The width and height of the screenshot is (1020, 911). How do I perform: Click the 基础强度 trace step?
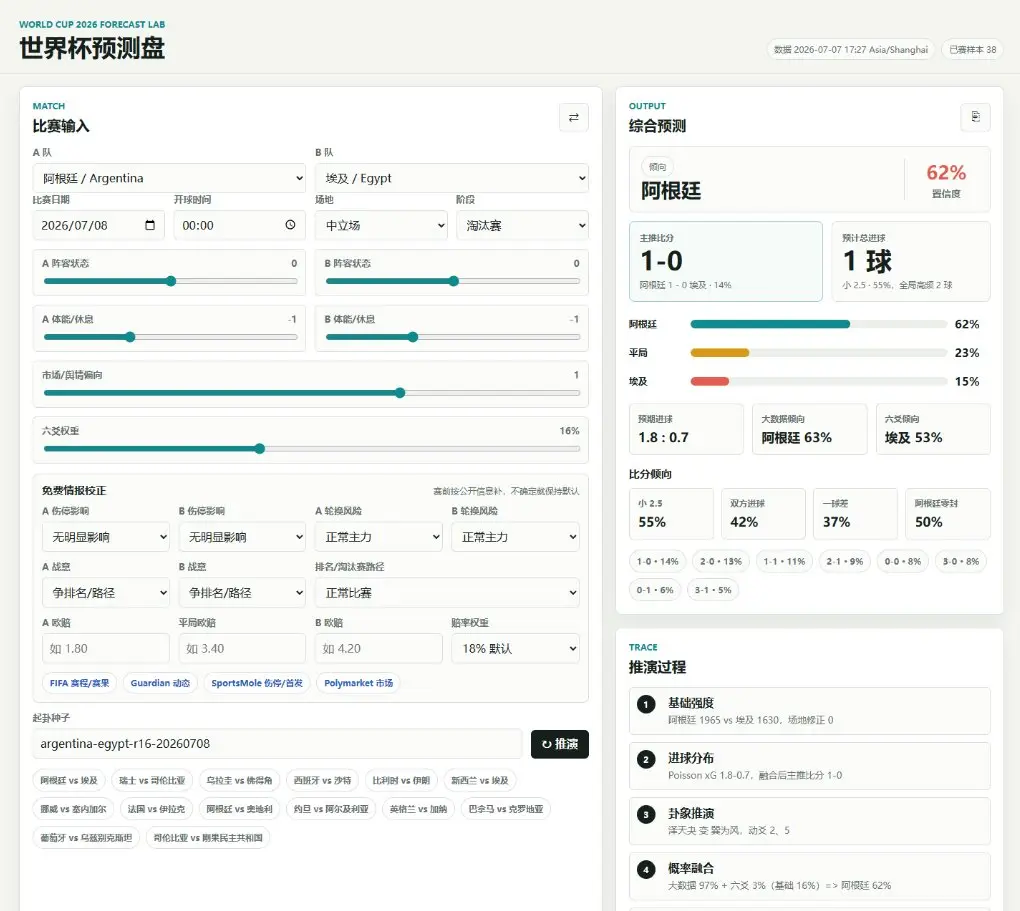pyautogui.click(x=809, y=711)
